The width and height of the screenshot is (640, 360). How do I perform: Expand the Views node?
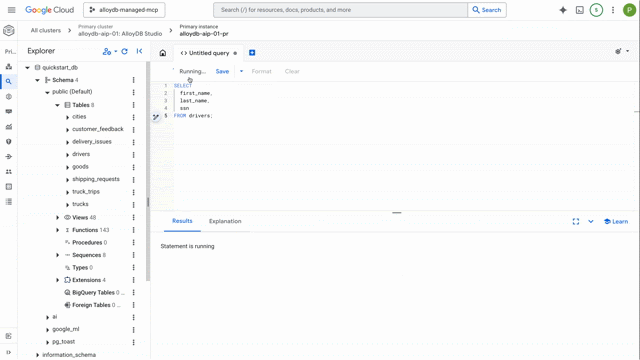[x=57, y=218]
